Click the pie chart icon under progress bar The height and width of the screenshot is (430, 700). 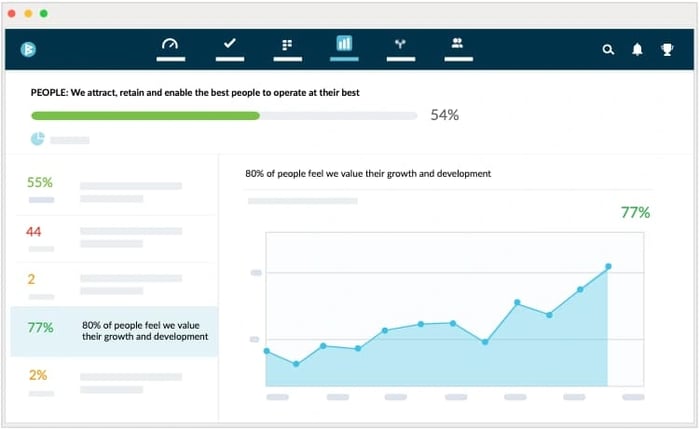click(x=37, y=139)
